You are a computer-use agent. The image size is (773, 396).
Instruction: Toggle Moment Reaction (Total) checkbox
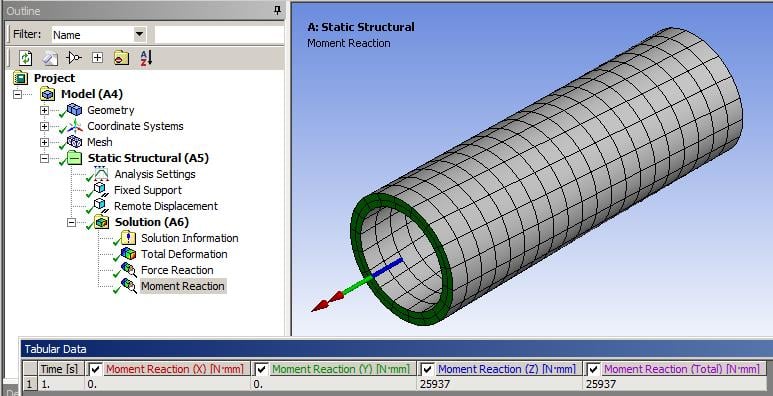click(594, 369)
